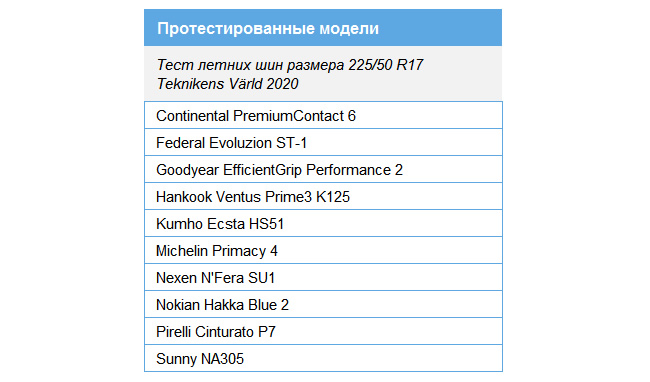Click the 'Протестированные модели' table header

pyautogui.click(x=323, y=28)
